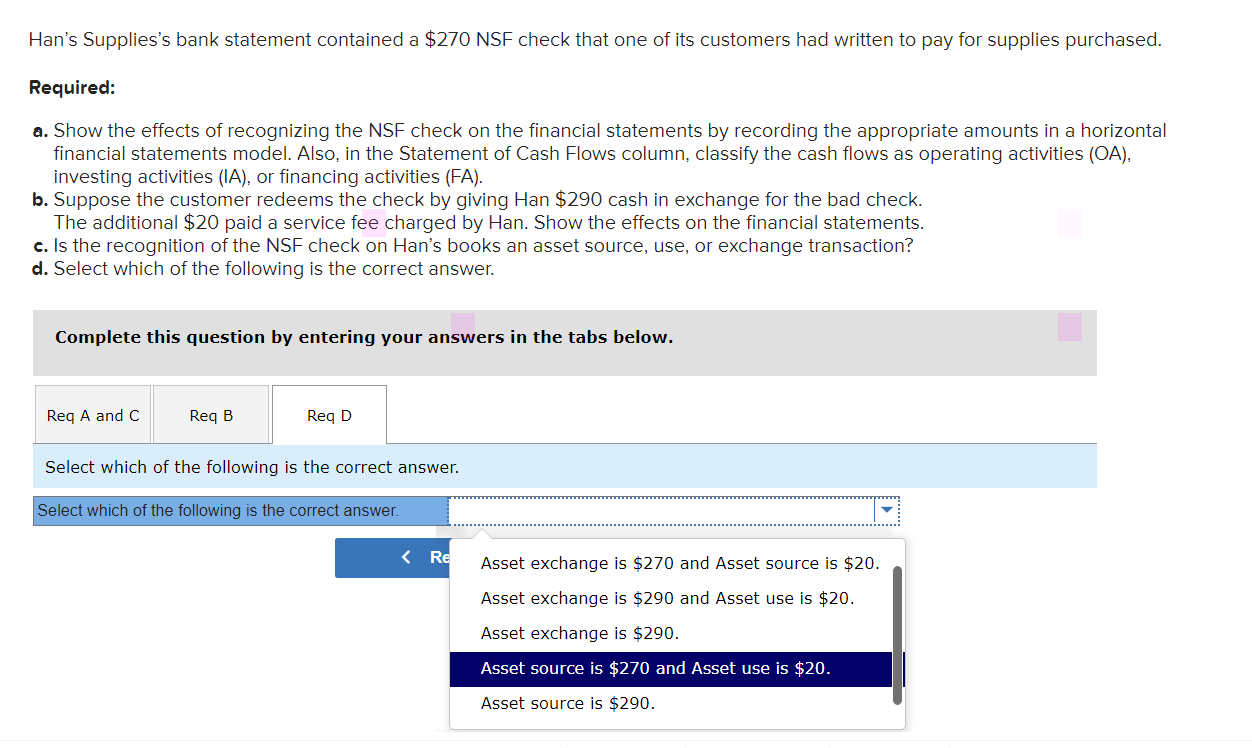Open the answer dropdown via its arrow
The width and height of the screenshot is (1252, 748).
point(886,510)
